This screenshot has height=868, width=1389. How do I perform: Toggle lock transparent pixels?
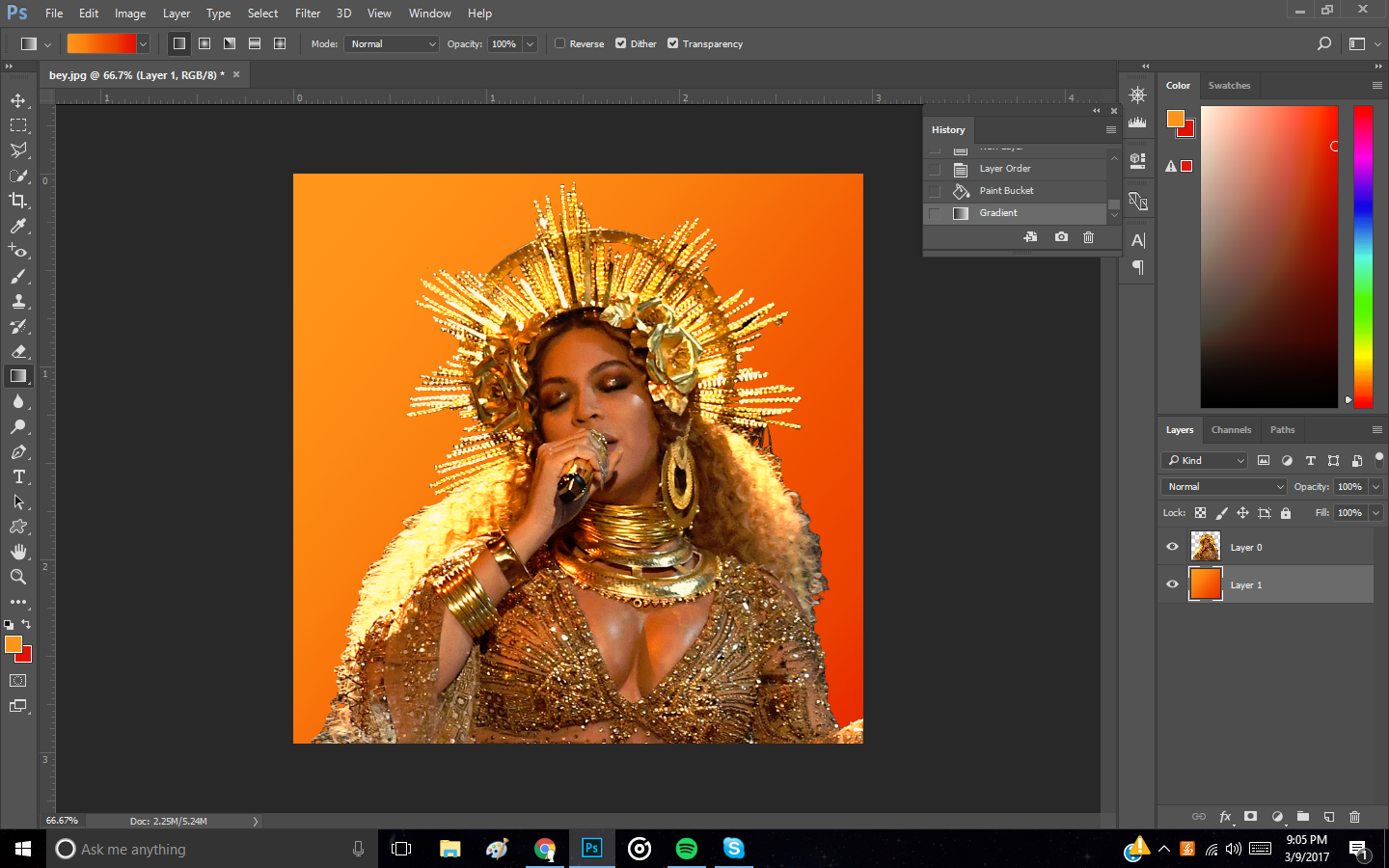[x=1200, y=513]
